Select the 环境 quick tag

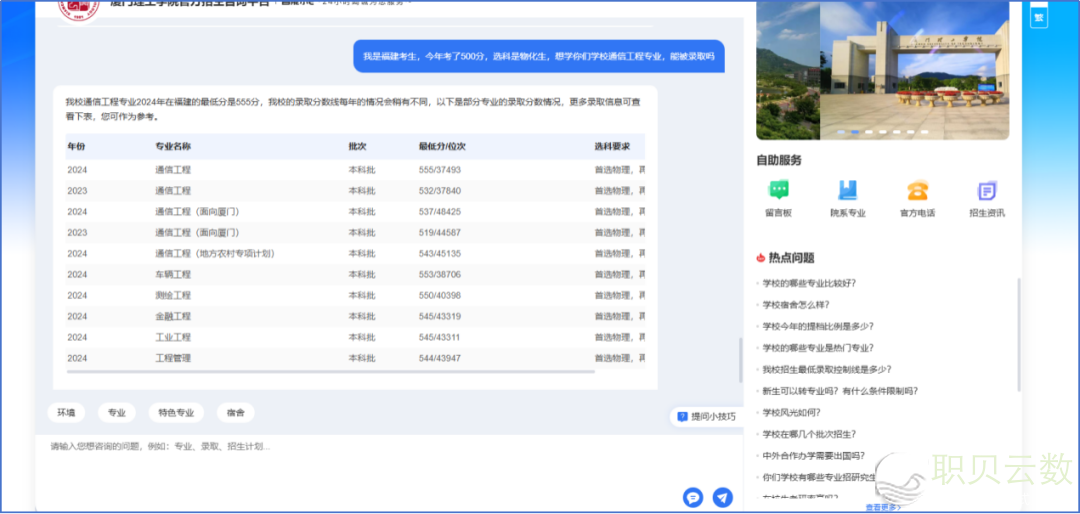(x=66, y=413)
